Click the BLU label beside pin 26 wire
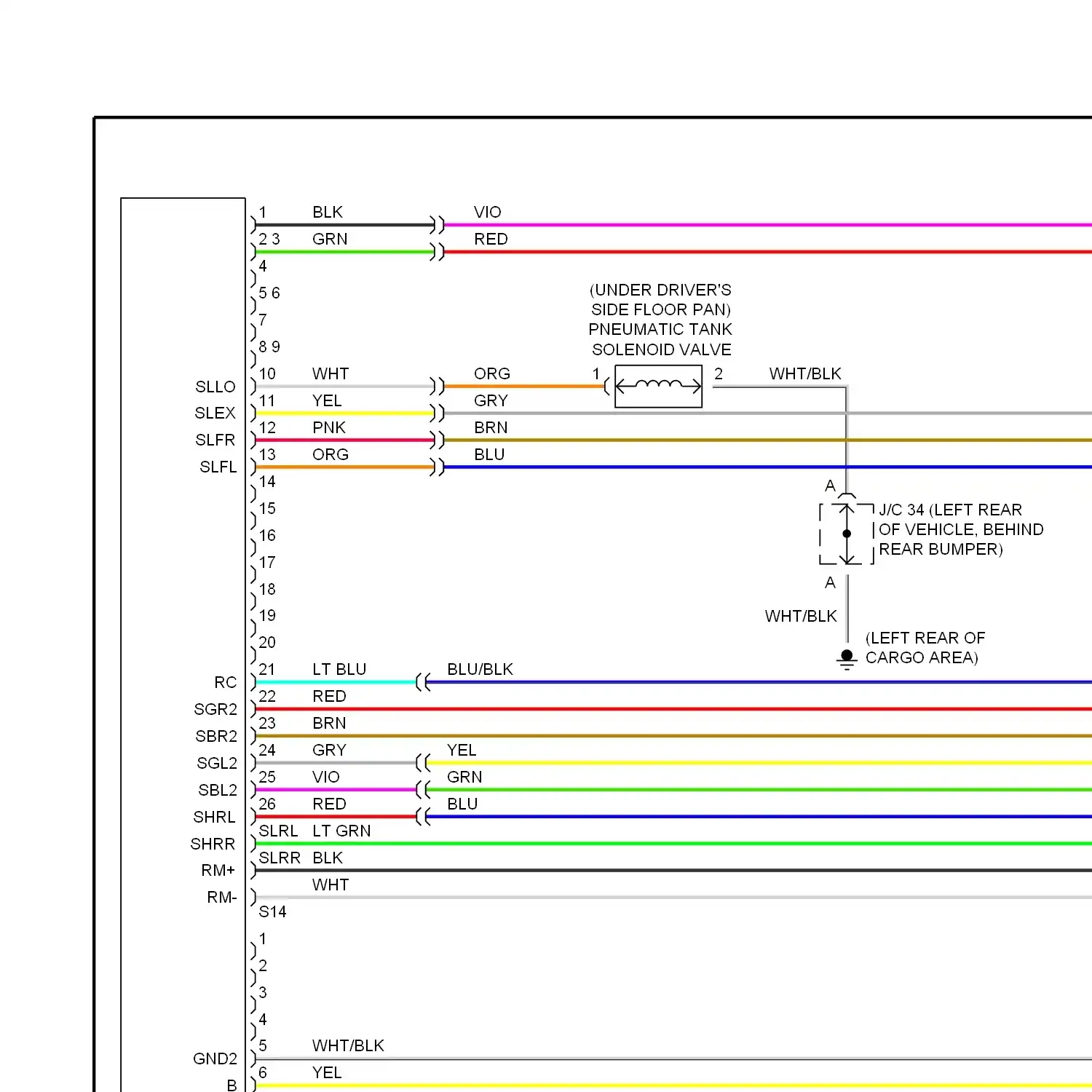 (462, 804)
